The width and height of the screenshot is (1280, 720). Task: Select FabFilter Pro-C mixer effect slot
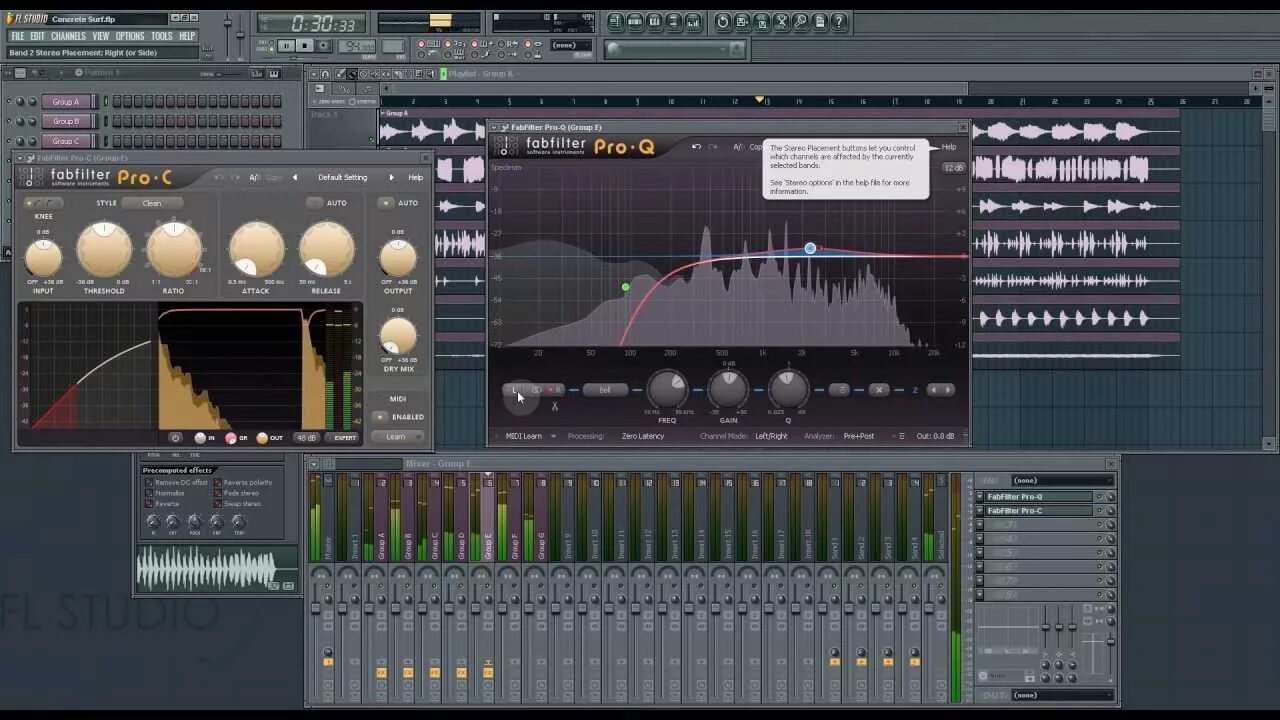(1040, 511)
